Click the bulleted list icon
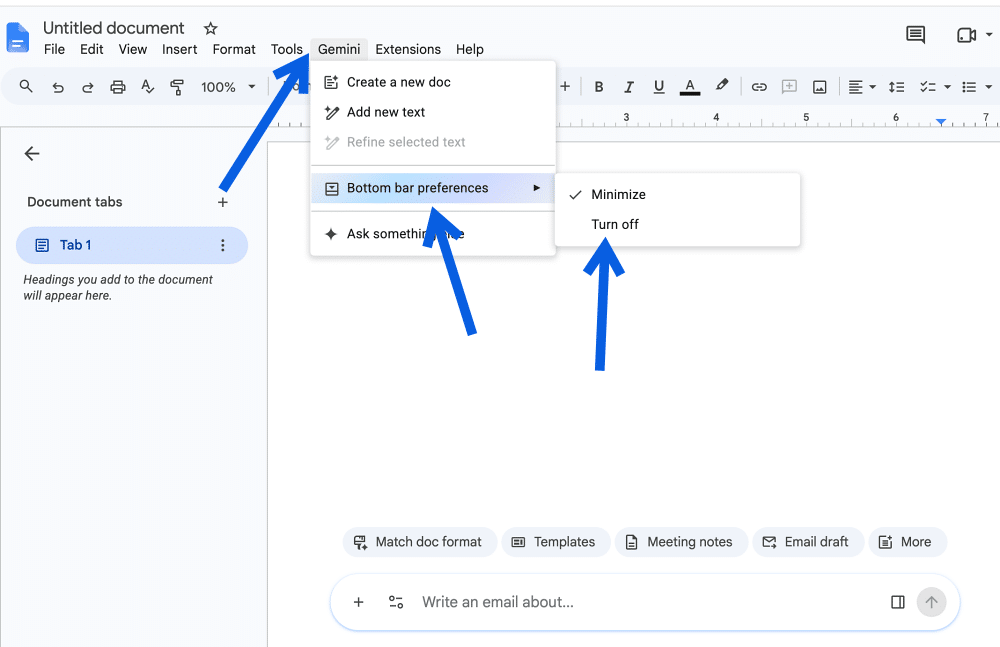This screenshot has width=1000, height=647. (x=969, y=87)
